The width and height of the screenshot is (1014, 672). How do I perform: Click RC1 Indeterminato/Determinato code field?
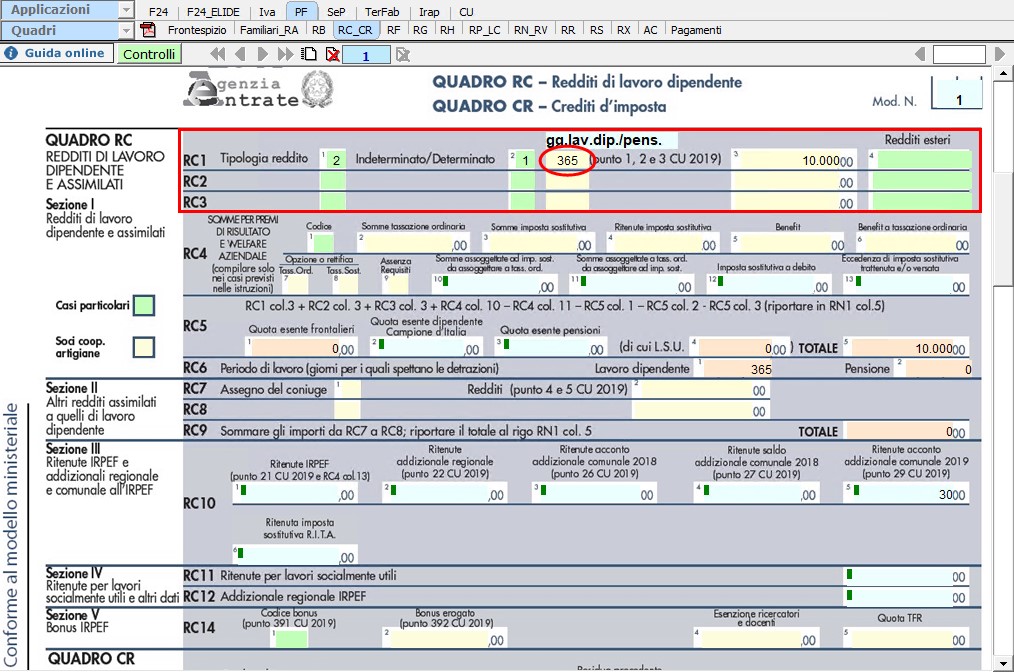[520, 159]
